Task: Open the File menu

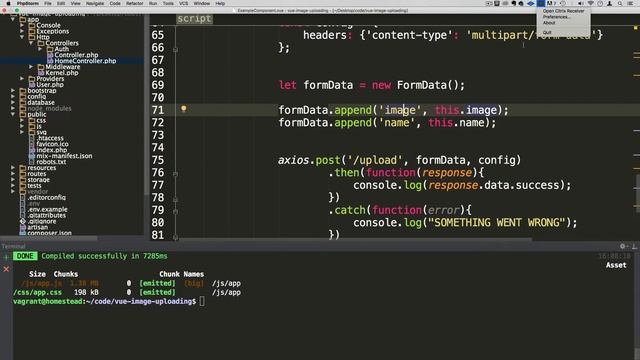Action: 48,3
